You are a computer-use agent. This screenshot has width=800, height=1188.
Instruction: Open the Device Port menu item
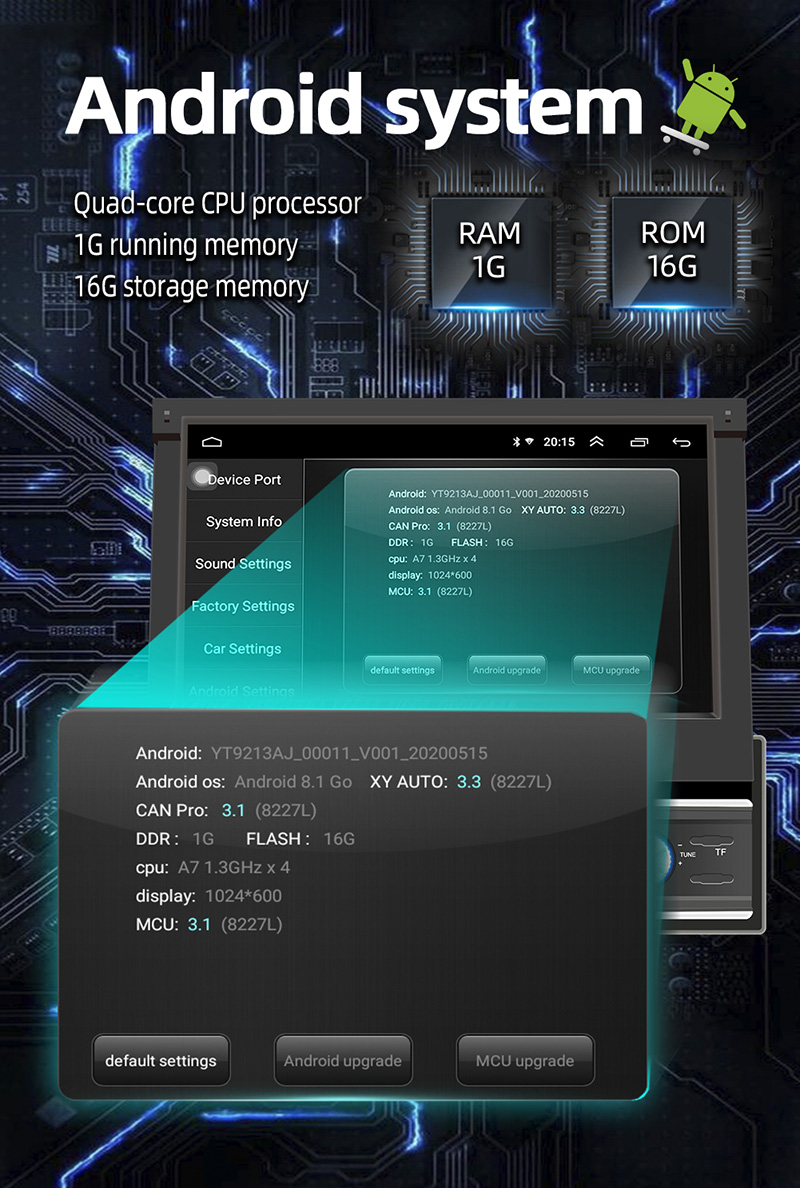[x=245, y=480]
